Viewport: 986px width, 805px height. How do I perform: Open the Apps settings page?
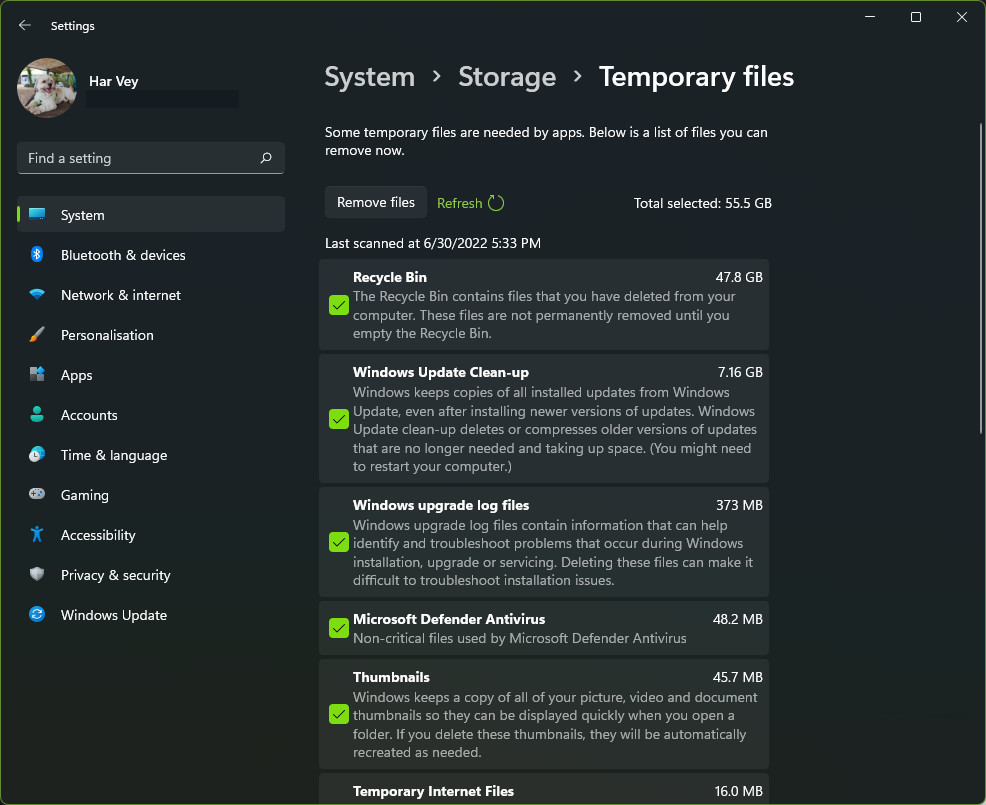151,375
